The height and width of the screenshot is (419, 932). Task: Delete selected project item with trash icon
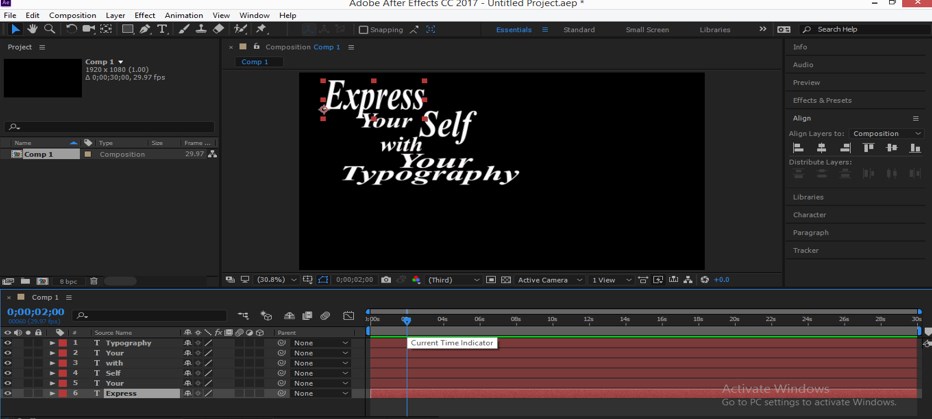(93, 281)
